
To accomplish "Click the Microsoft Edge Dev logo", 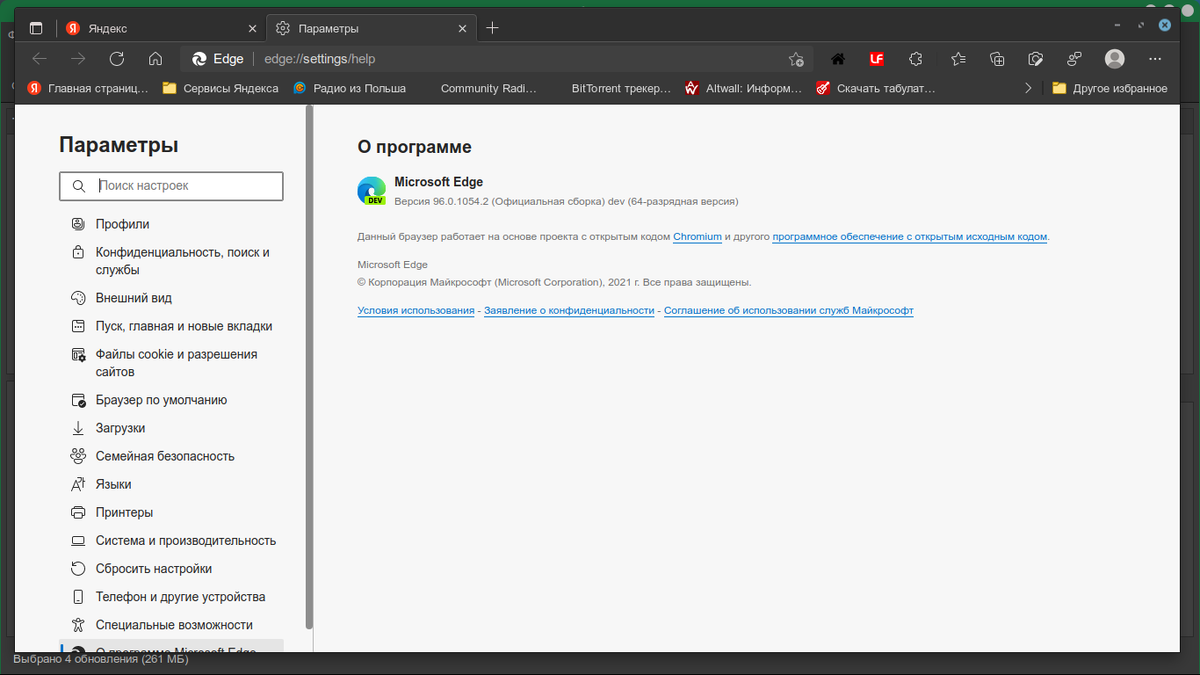I will pos(372,191).
